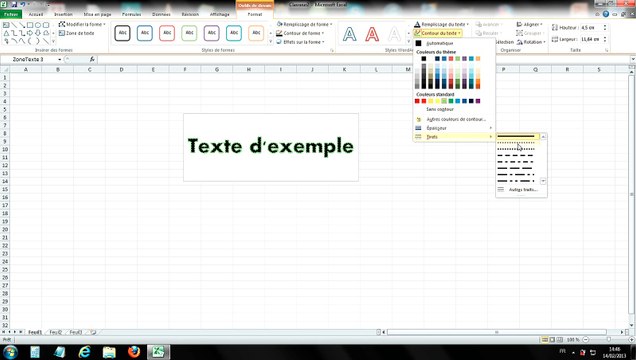Apply the blue outlined WordArt A style
The height and width of the screenshot is (360, 636).
click(350, 34)
